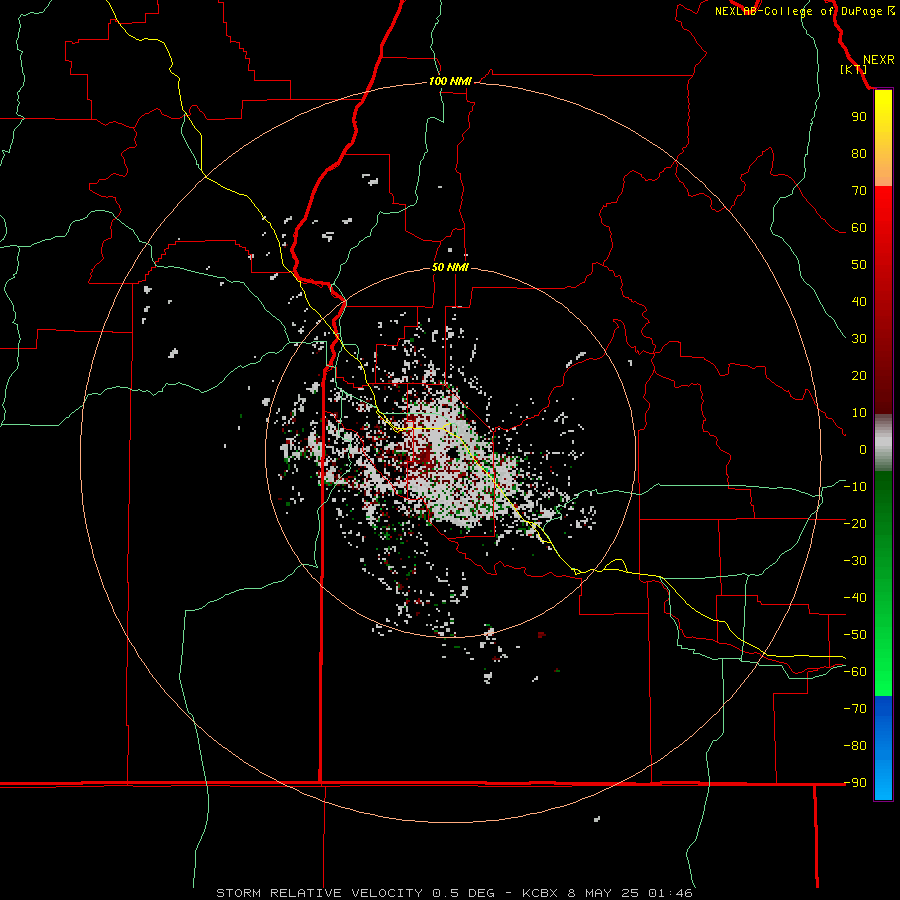Screen dimensions: 900x900
Task: Click the -40 value on the velocity scale
Action: 855,598
